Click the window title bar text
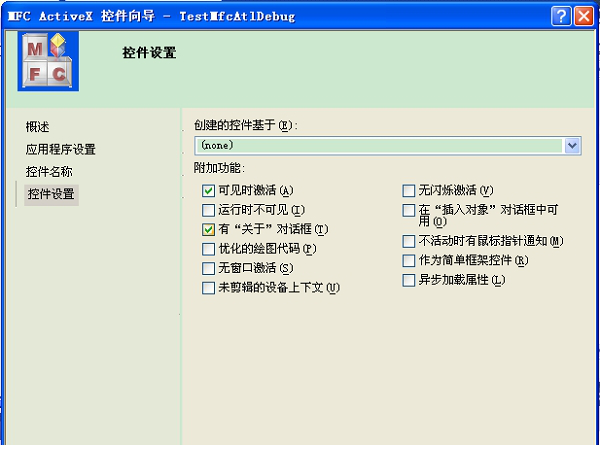The height and width of the screenshot is (462, 600). pyautogui.click(x=152, y=16)
